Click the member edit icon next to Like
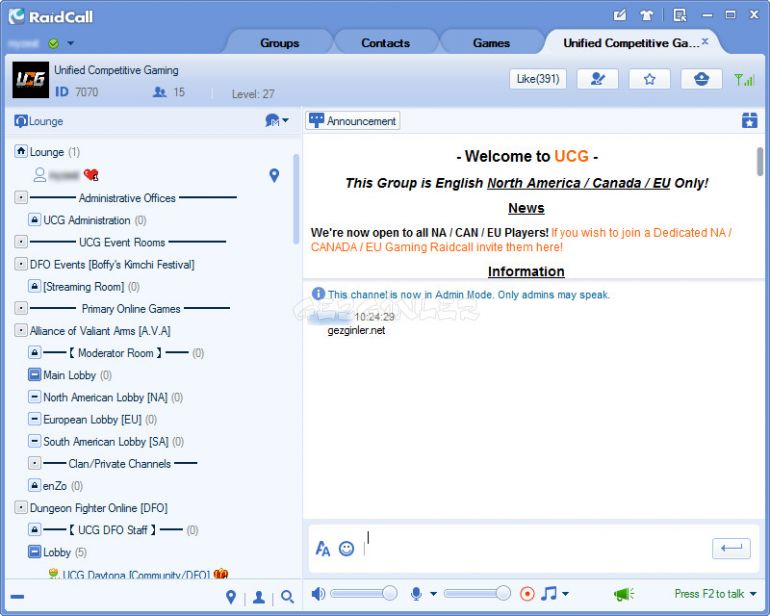770x616 pixels. coord(597,79)
